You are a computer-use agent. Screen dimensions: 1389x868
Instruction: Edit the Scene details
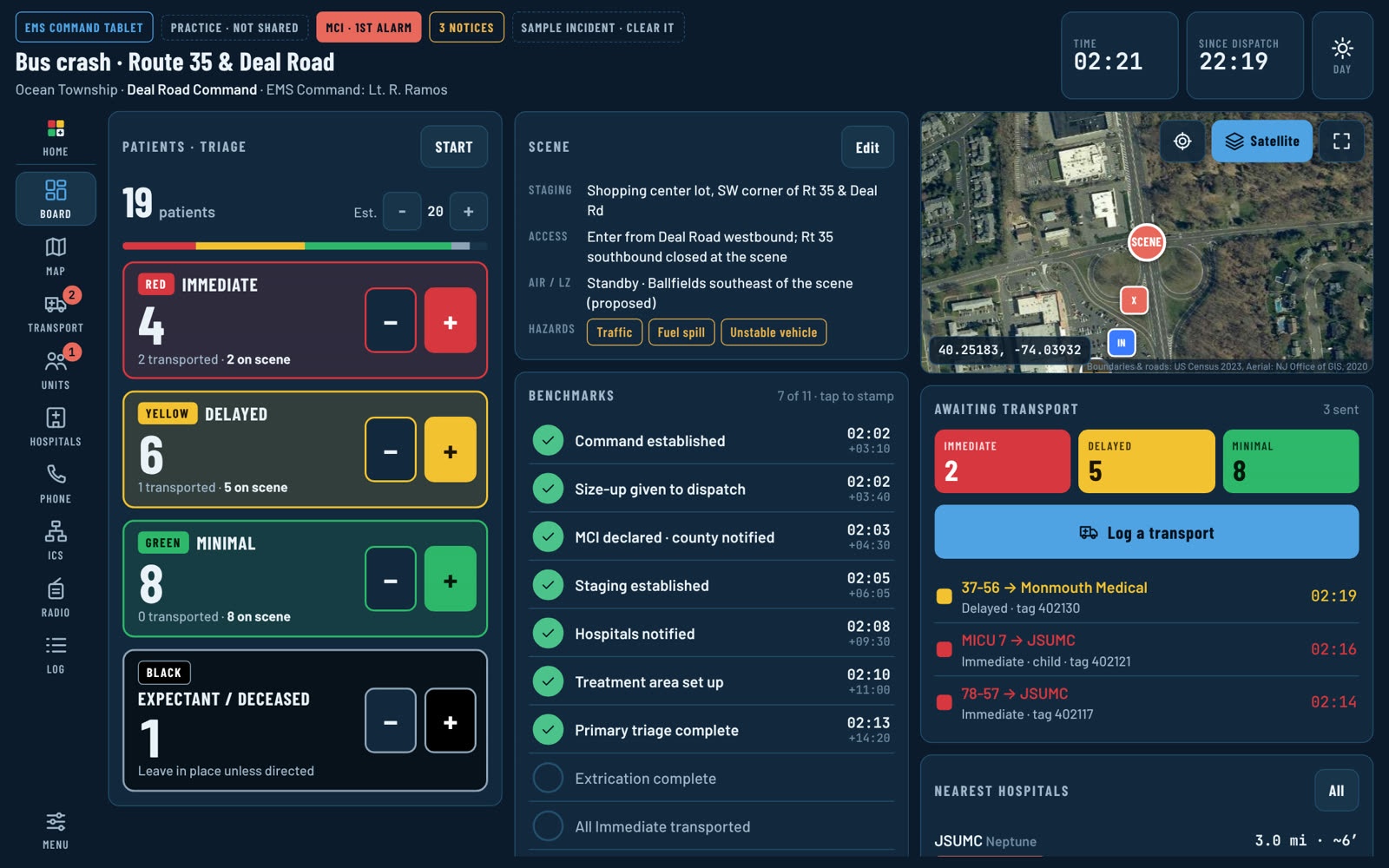[867, 147]
